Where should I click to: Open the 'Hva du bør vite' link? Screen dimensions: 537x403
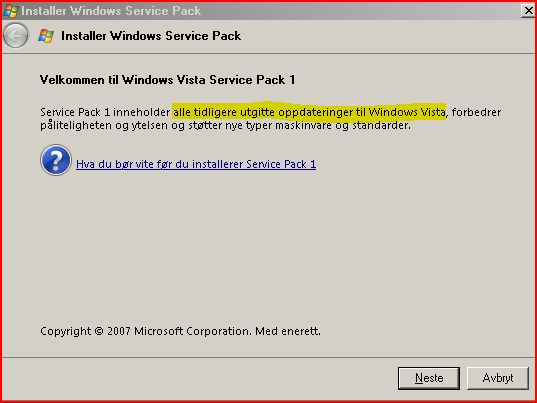click(x=196, y=164)
